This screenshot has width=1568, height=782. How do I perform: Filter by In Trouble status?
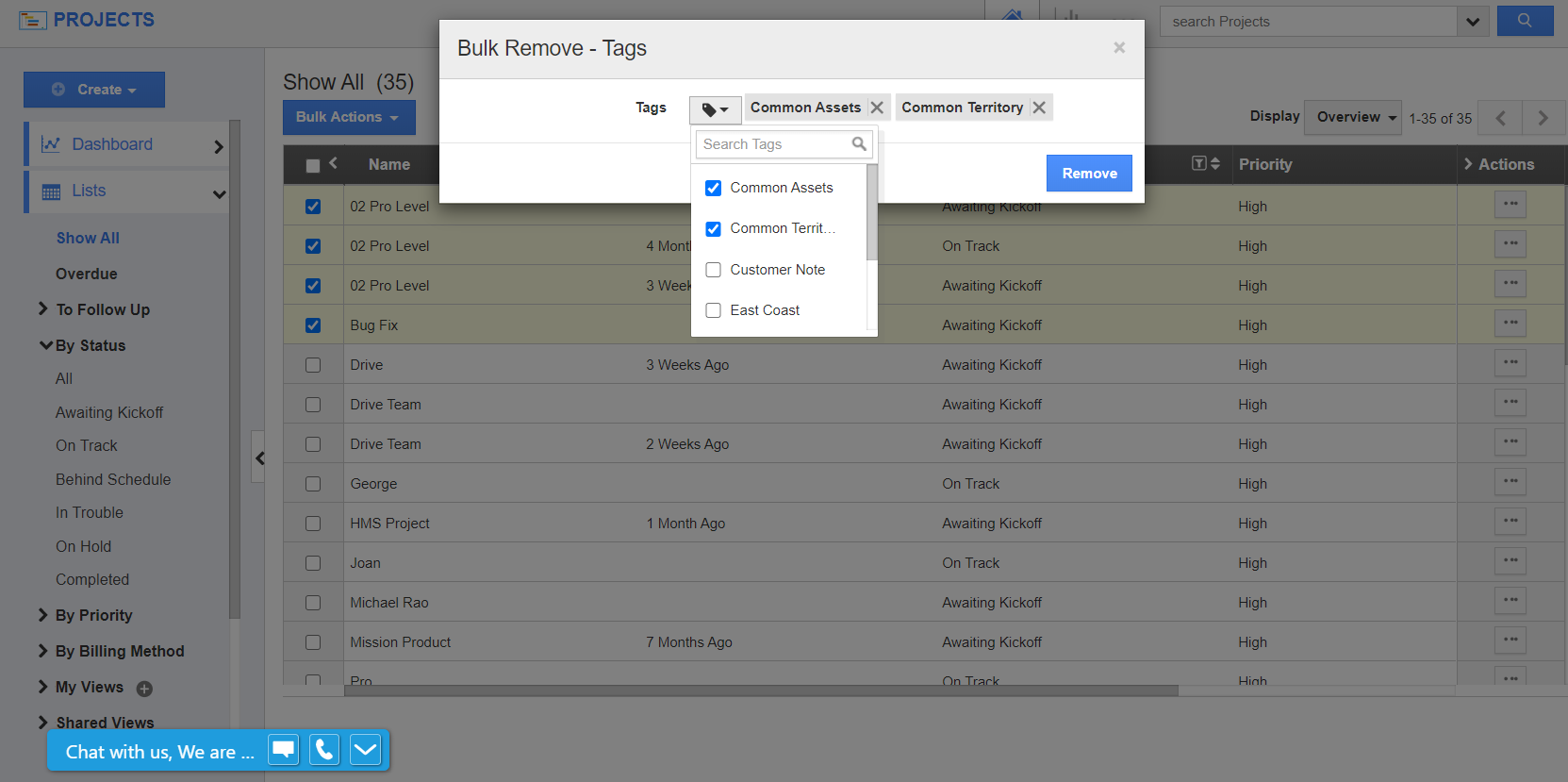[x=90, y=512]
